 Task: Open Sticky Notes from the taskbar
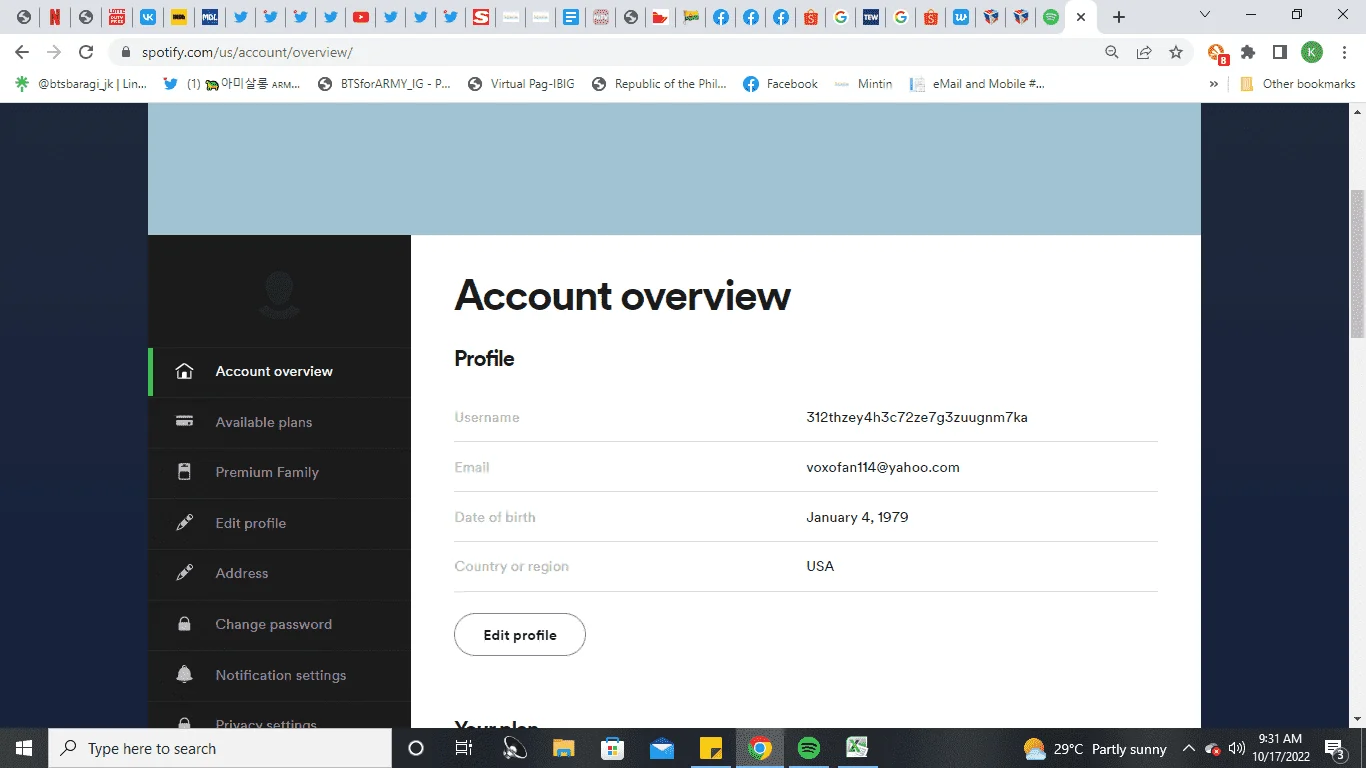tap(710, 748)
